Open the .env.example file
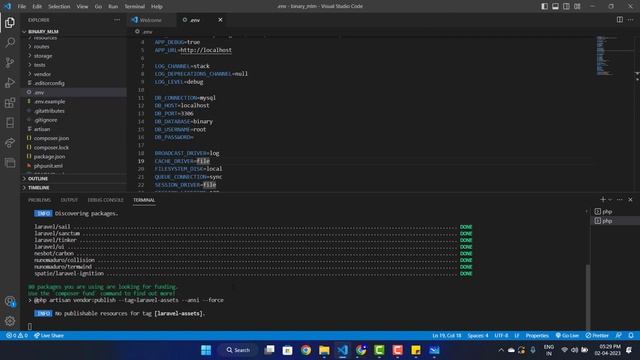The width and height of the screenshot is (640, 360). coord(49,102)
